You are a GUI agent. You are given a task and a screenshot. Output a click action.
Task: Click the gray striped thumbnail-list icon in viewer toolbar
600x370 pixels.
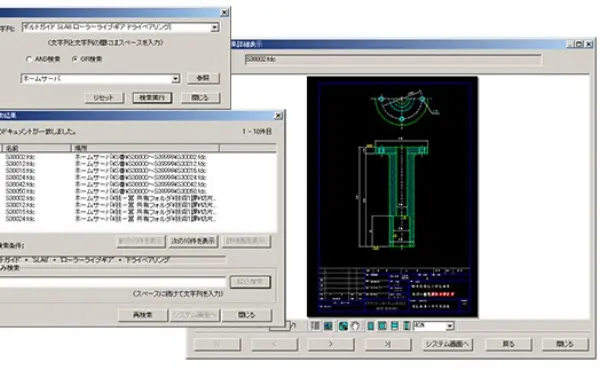point(315,326)
